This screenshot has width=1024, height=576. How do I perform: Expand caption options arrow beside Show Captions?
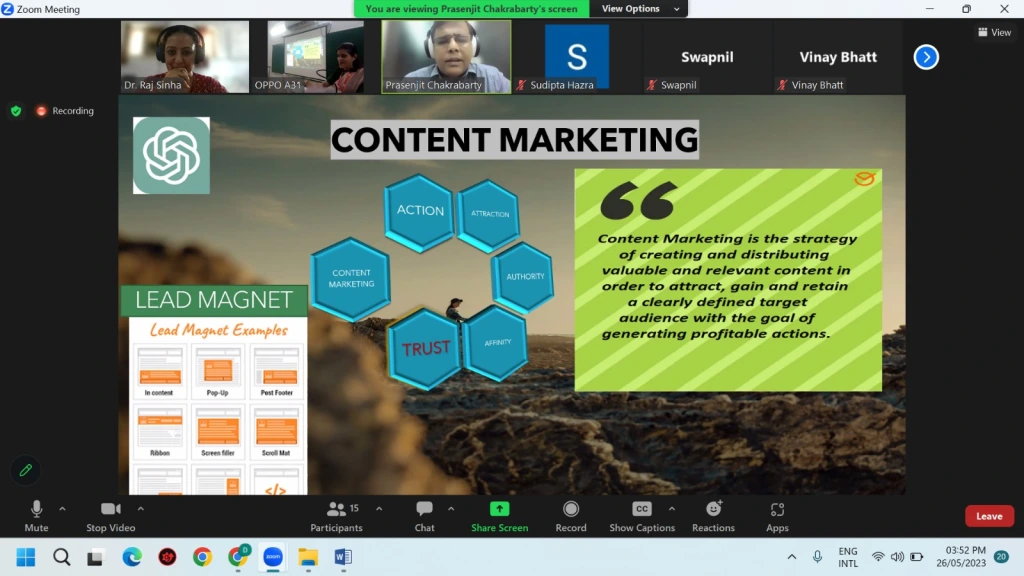671,508
